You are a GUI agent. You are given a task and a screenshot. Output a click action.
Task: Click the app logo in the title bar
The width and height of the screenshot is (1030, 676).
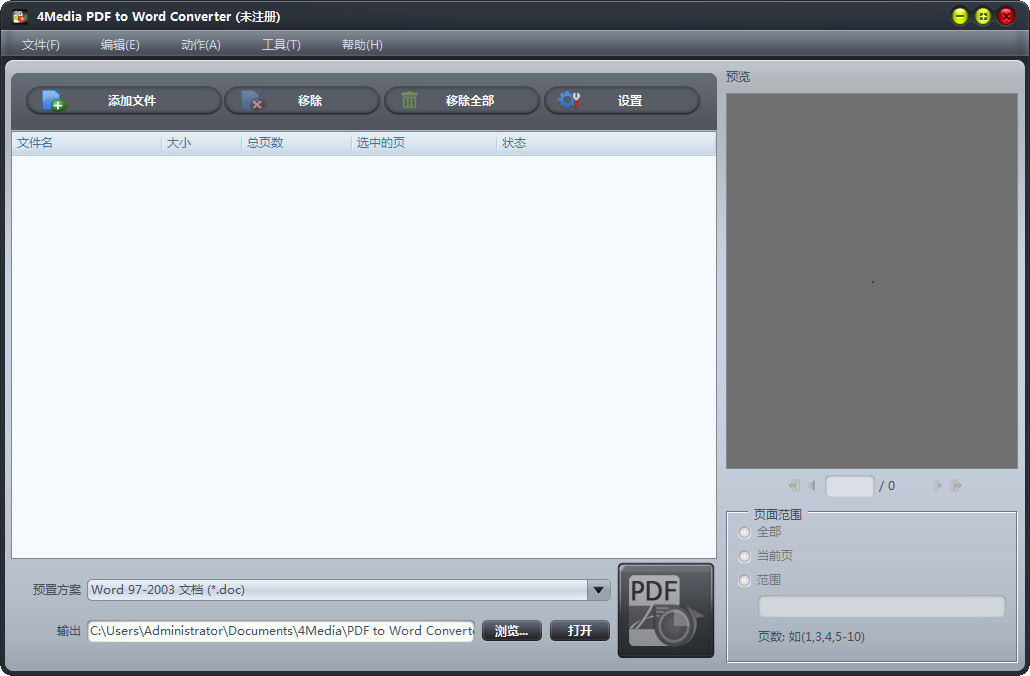pyautogui.click(x=20, y=16)
